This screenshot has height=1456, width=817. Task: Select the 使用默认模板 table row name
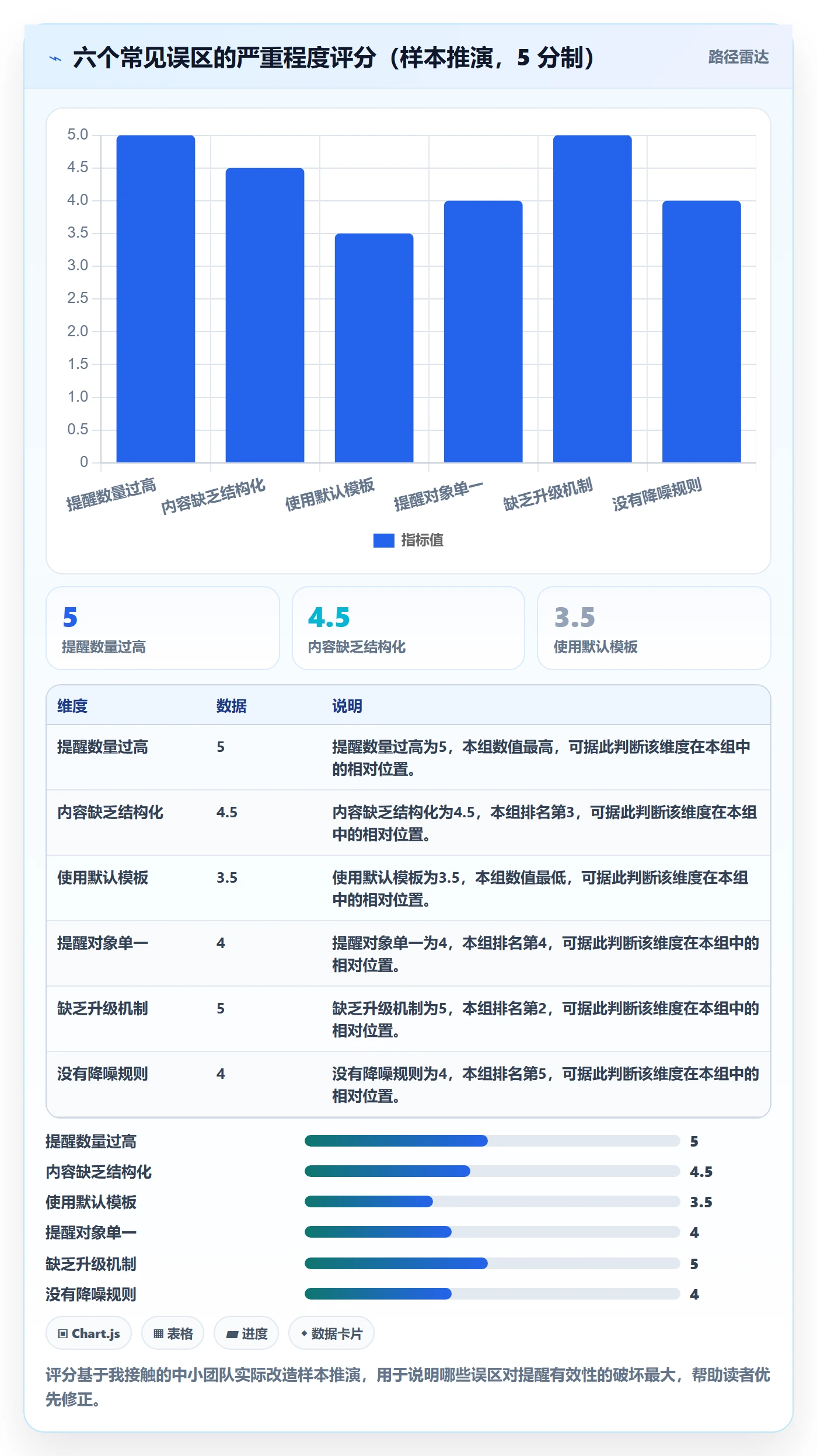coord(103,877)
